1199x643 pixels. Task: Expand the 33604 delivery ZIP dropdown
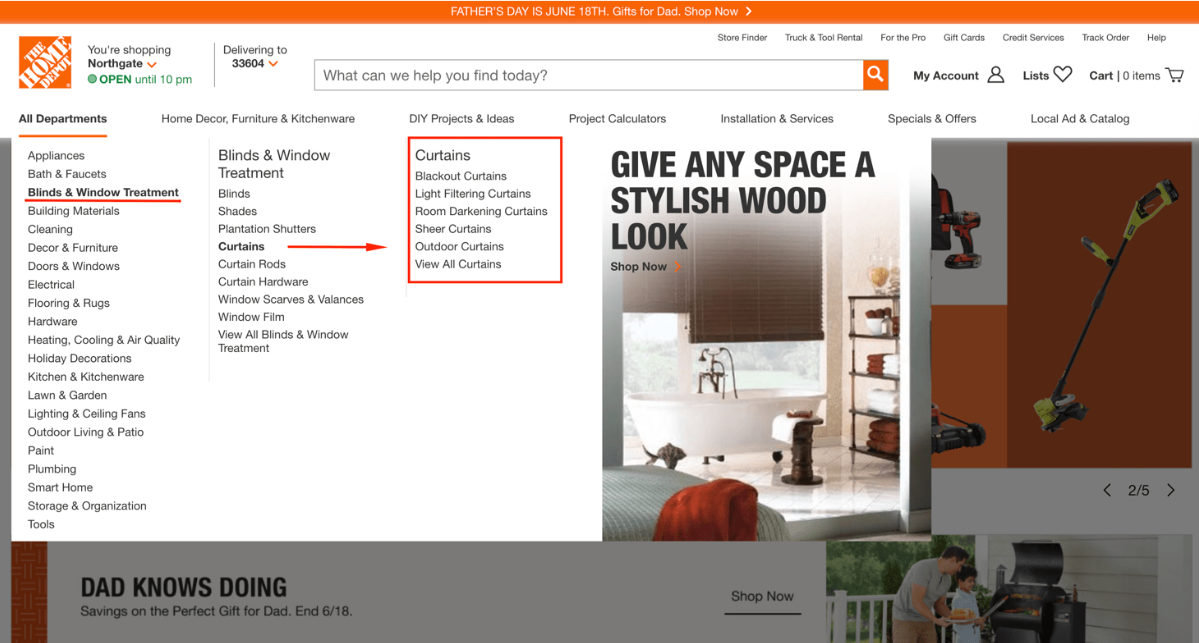(273, 64)
